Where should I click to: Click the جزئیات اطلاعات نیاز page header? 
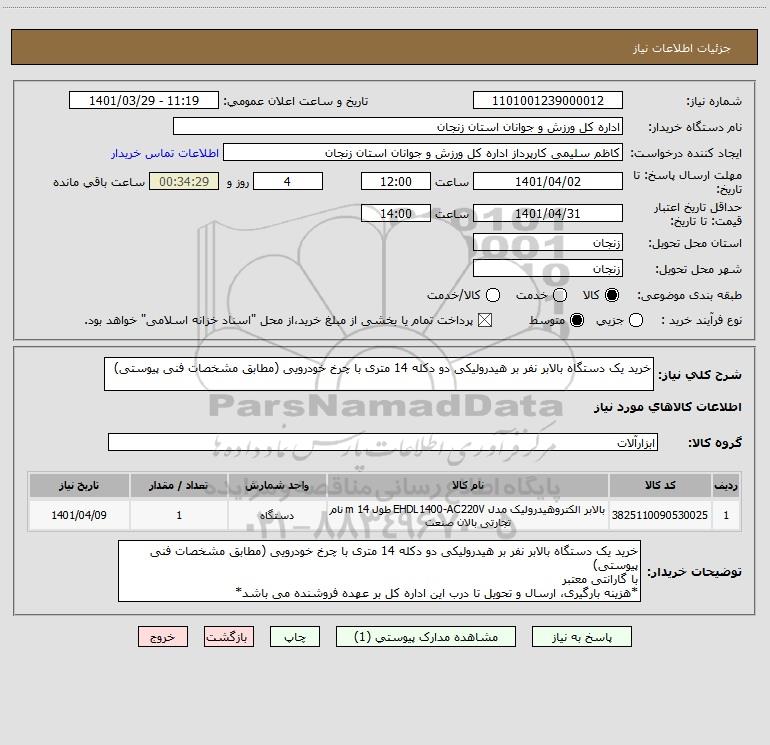click(x=682, y=48)
